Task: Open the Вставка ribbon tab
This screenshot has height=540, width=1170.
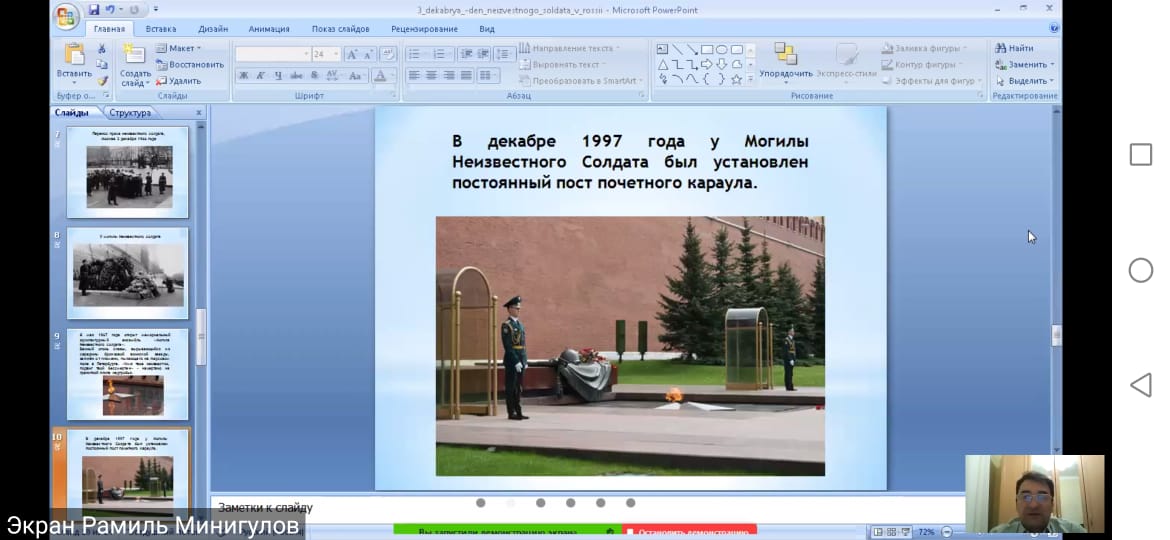Action: pyautogui.click(x=160, y=29)
